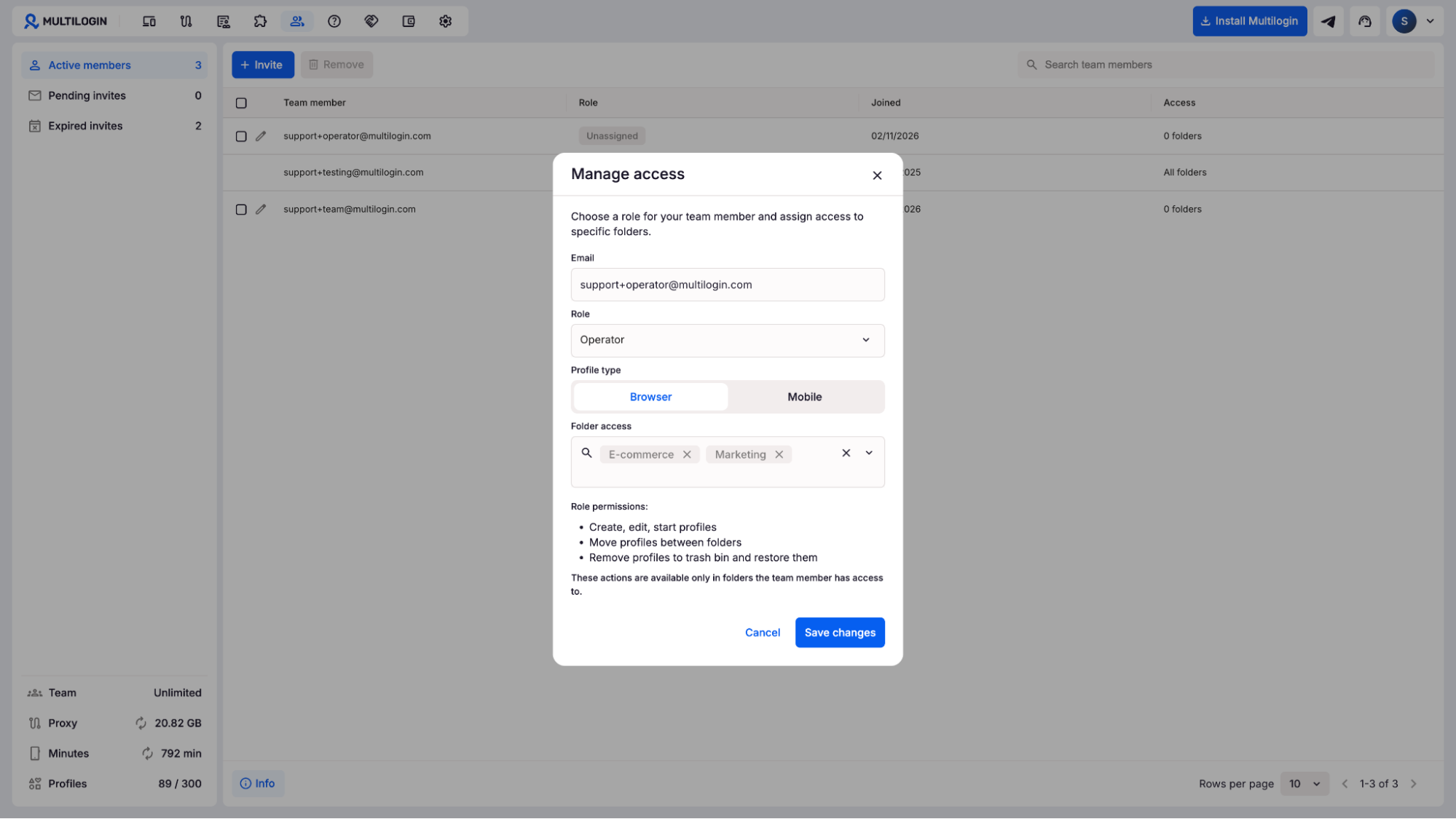Open the Rows per page dropdown
This screenshot has width=1456, height=819.
tap(1304, 783)
